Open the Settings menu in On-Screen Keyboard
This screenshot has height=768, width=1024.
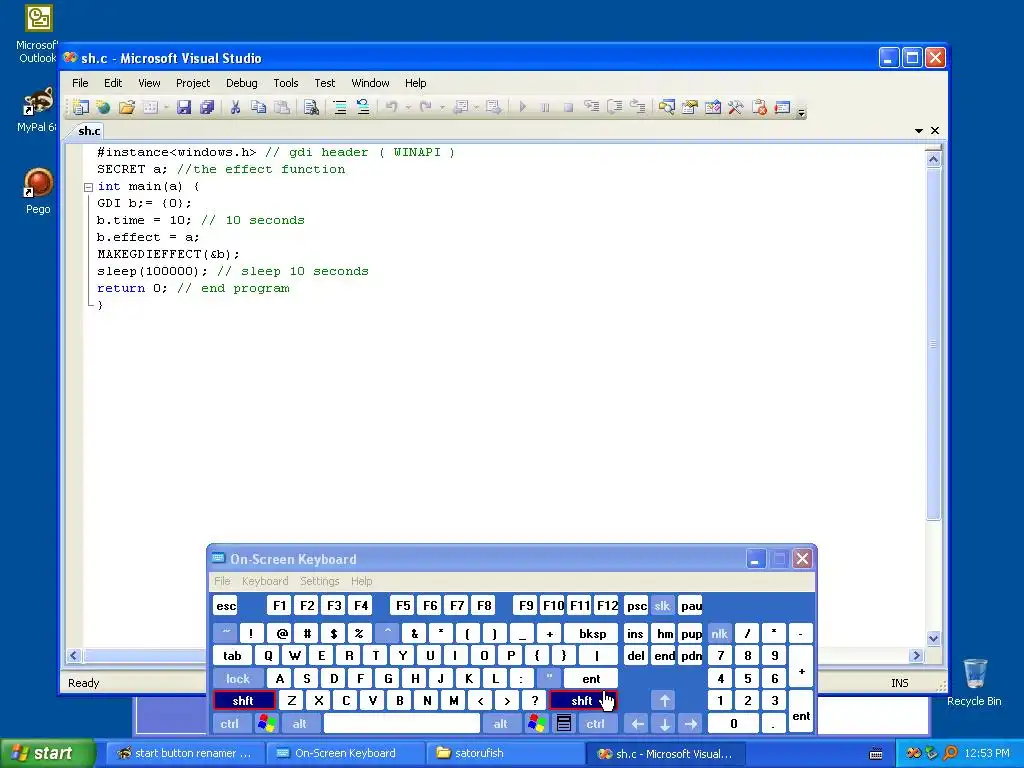click(x=319, y=581)
